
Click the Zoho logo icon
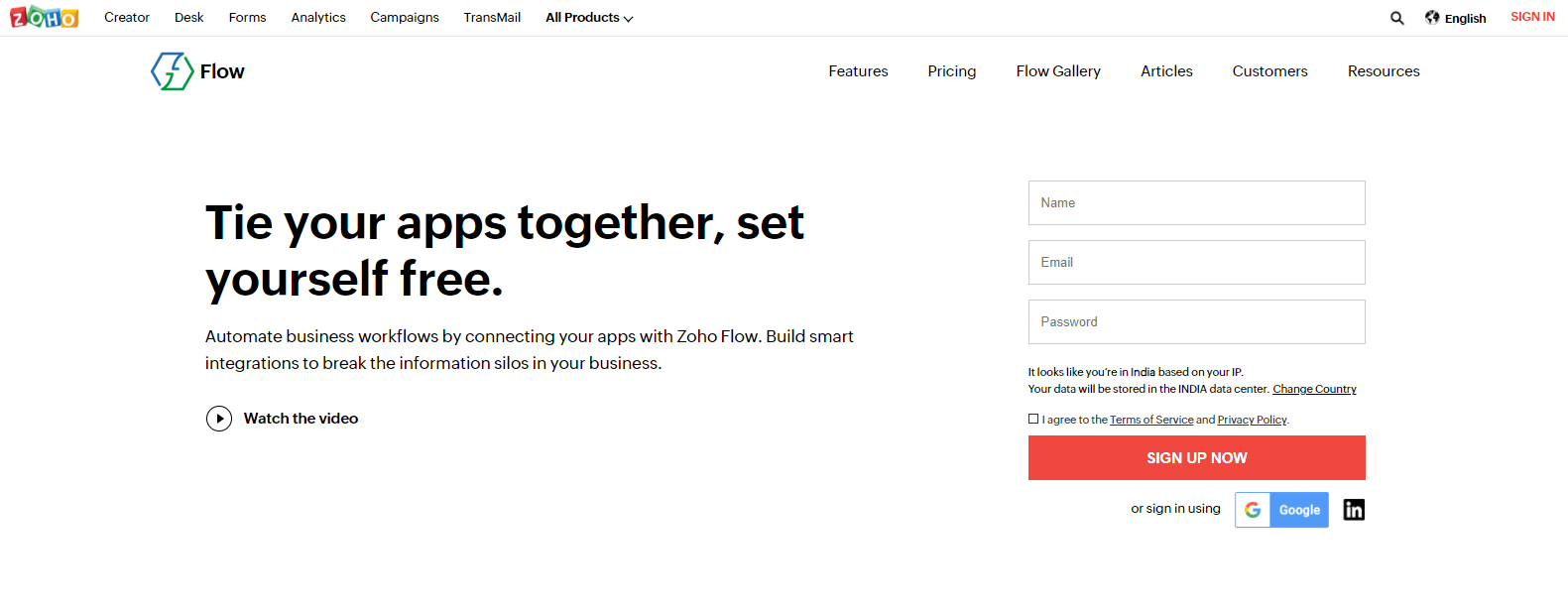[44, 17]
